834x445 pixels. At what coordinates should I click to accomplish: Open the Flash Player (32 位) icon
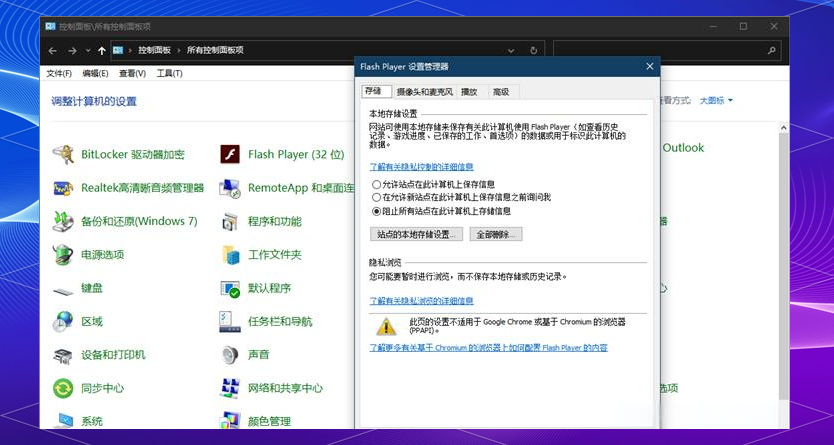(x=230, y=155)
